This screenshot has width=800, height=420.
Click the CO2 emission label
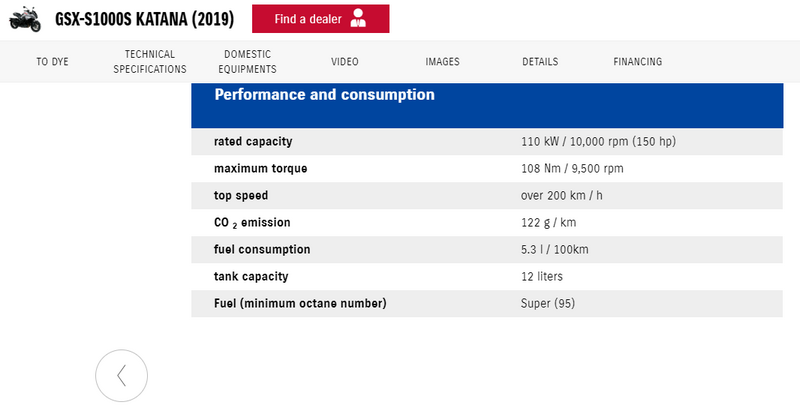(x=252, y=223)
